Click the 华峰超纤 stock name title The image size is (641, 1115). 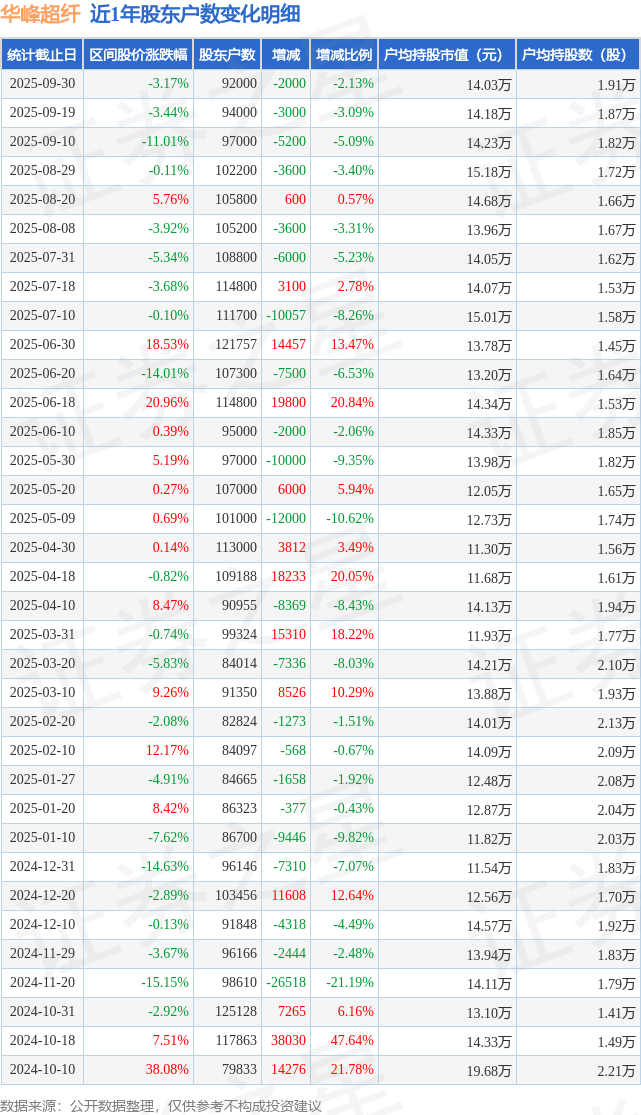[41, 15]
